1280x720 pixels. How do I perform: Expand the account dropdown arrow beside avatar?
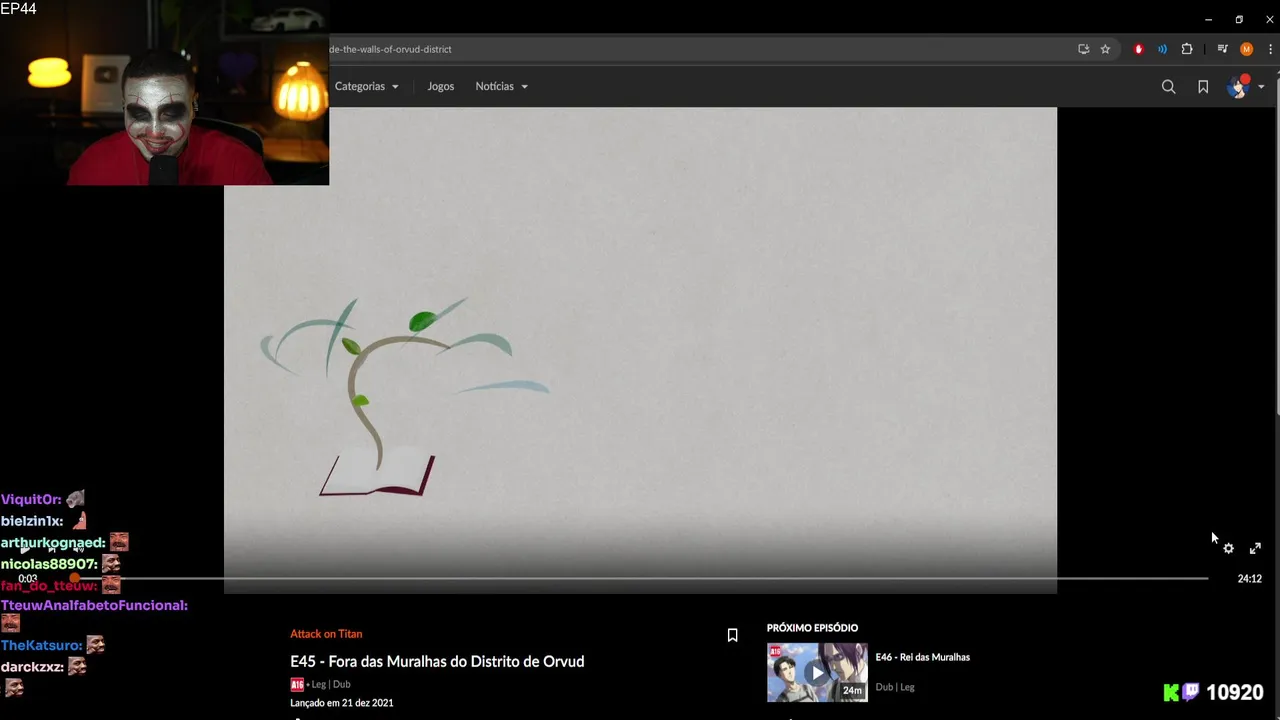point(1261,87)
